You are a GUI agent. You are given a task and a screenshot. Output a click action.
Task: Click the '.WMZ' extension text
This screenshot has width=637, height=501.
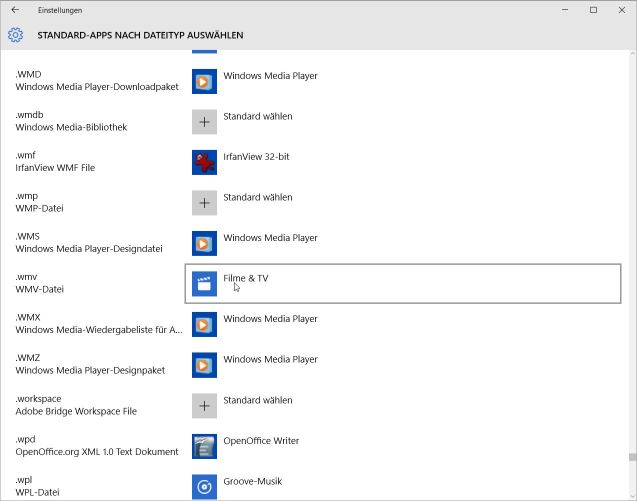pyautogui.click(x=28, y=358)
